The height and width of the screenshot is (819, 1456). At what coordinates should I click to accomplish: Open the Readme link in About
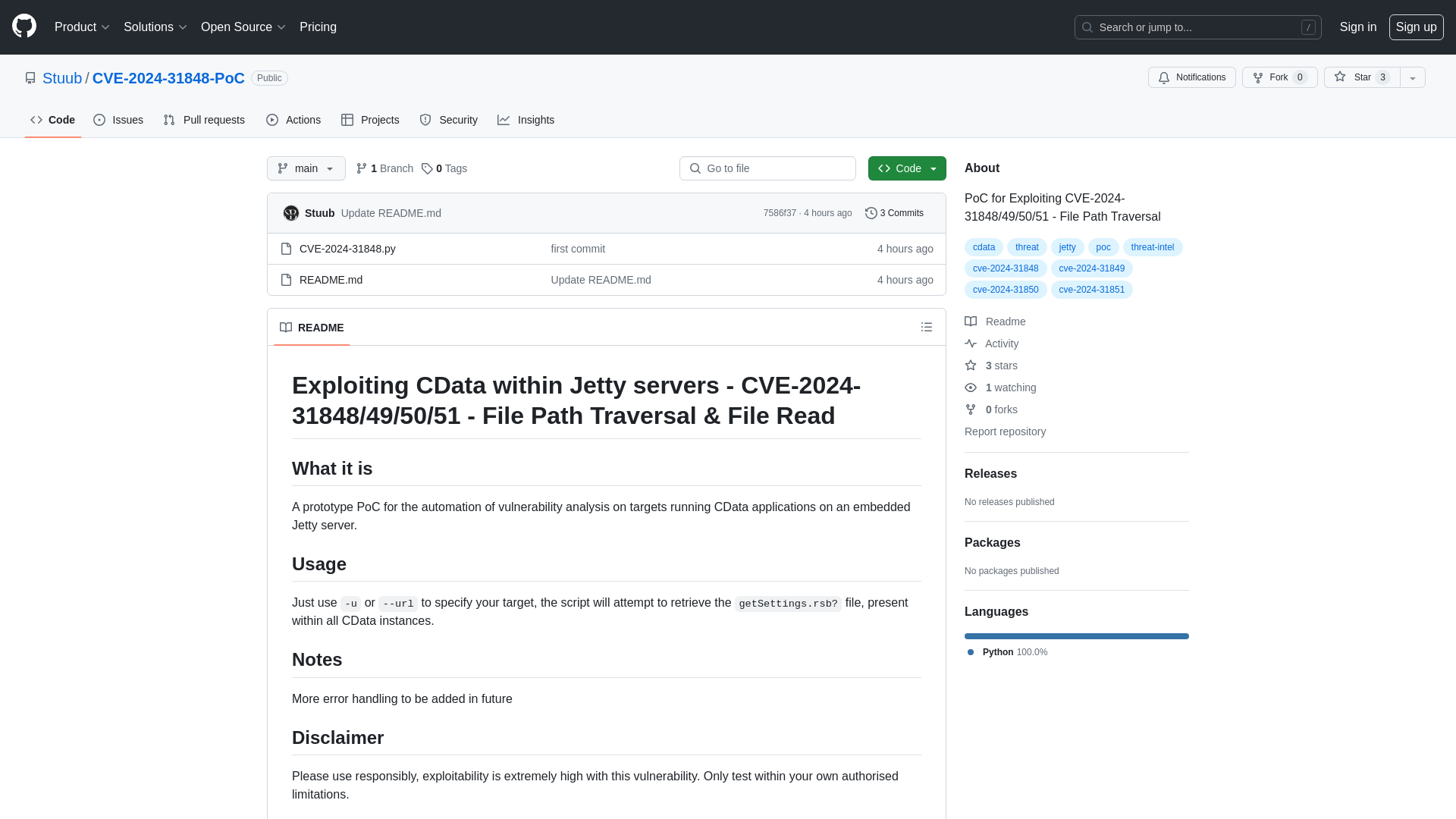995,322
